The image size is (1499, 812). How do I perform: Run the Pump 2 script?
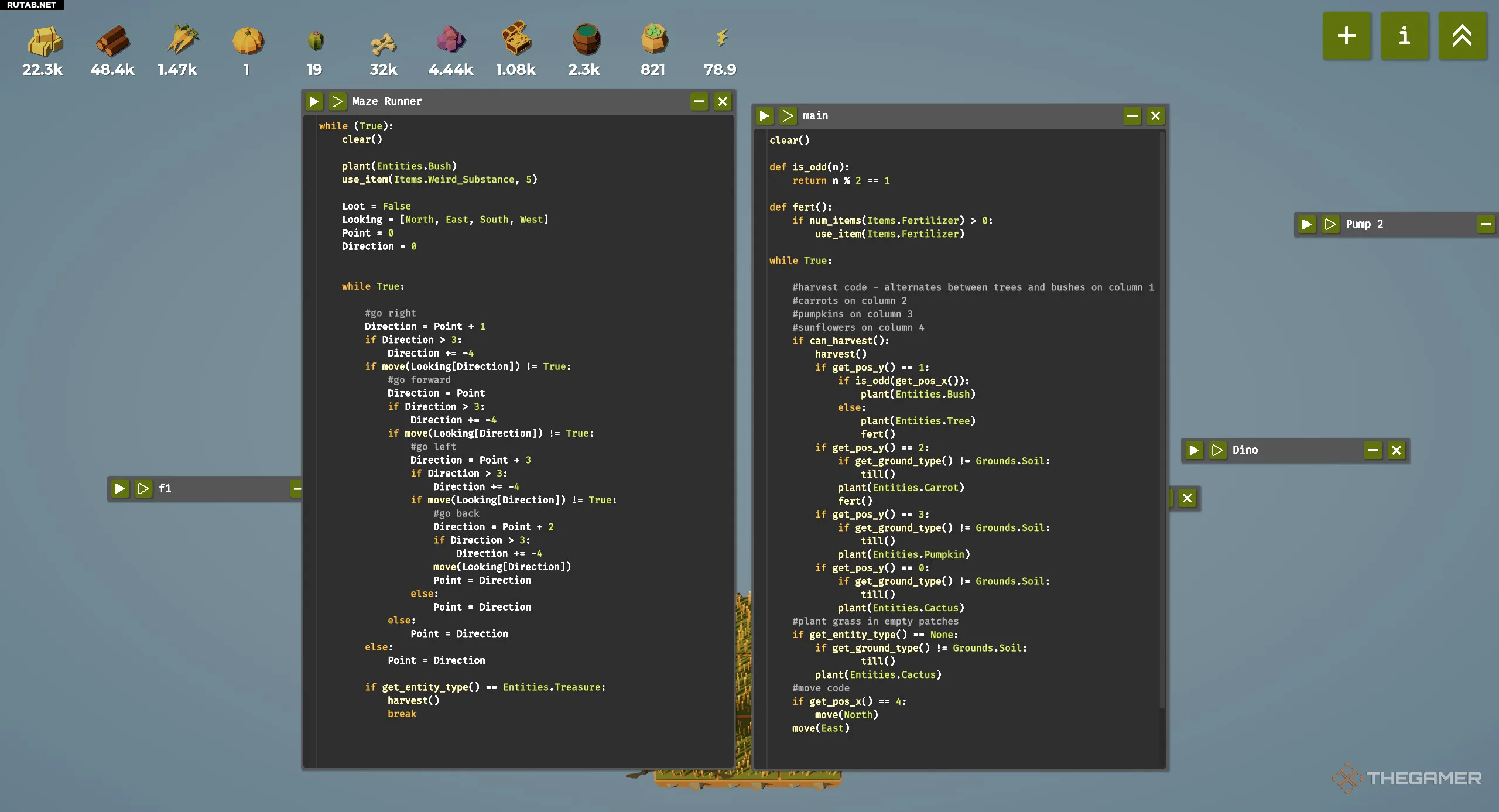coord(1306,224)
